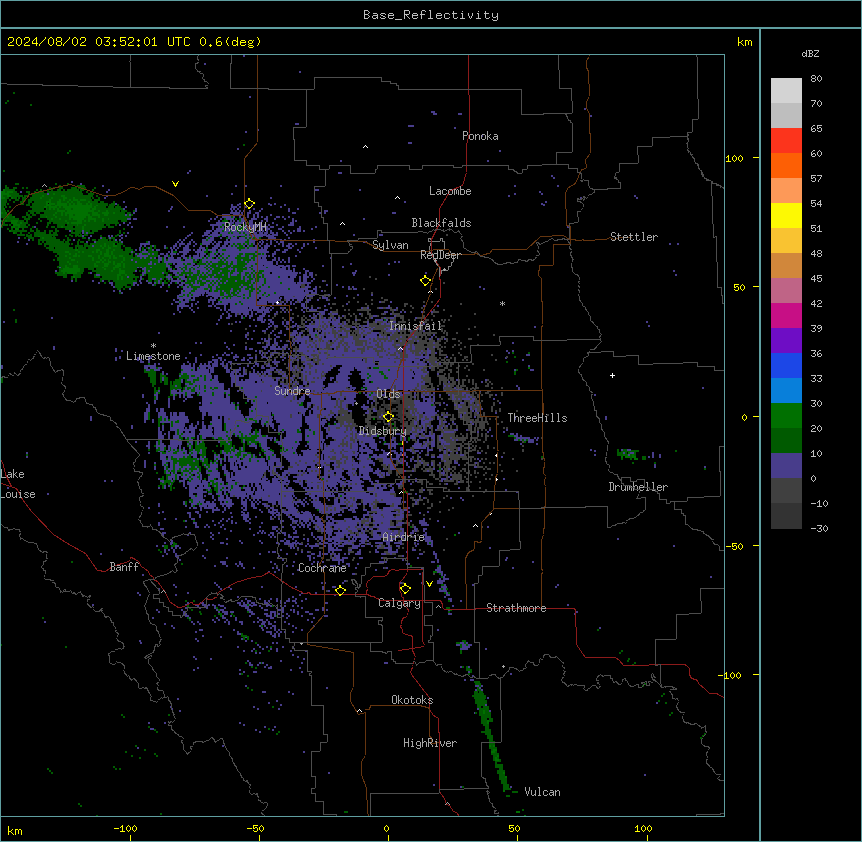Pick the orange 57-60 dBZ legend swatch

pyautogui.click(x=786, y=165)
